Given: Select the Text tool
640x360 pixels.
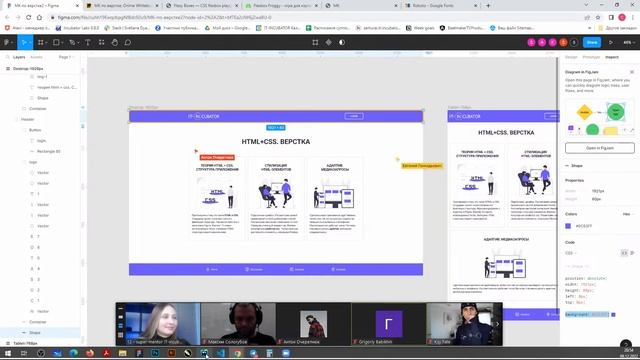Looking at the screenshot, I should click(x=88, y=42).
